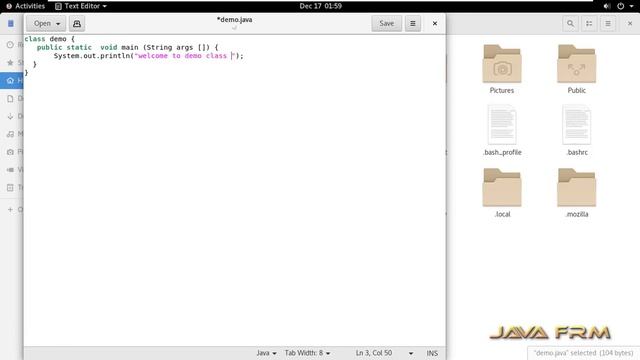Screen dimensions: 640x360
Task: Open the Text Editor application menu in top bar
Action: tap(81, 6)
